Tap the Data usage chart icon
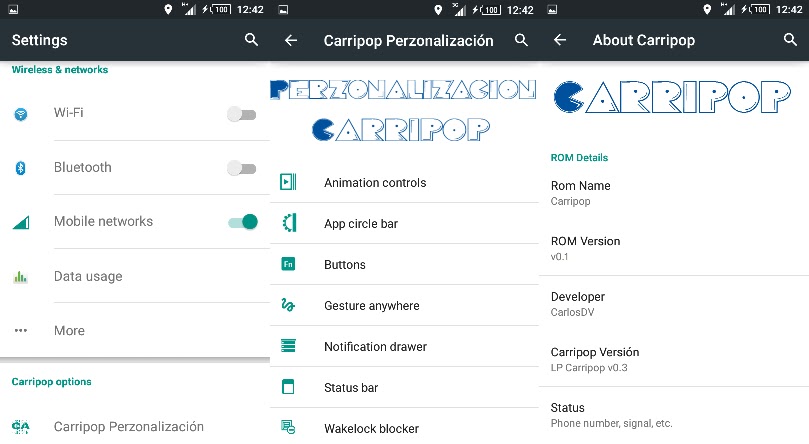809x444 pixels. [21, 277]
